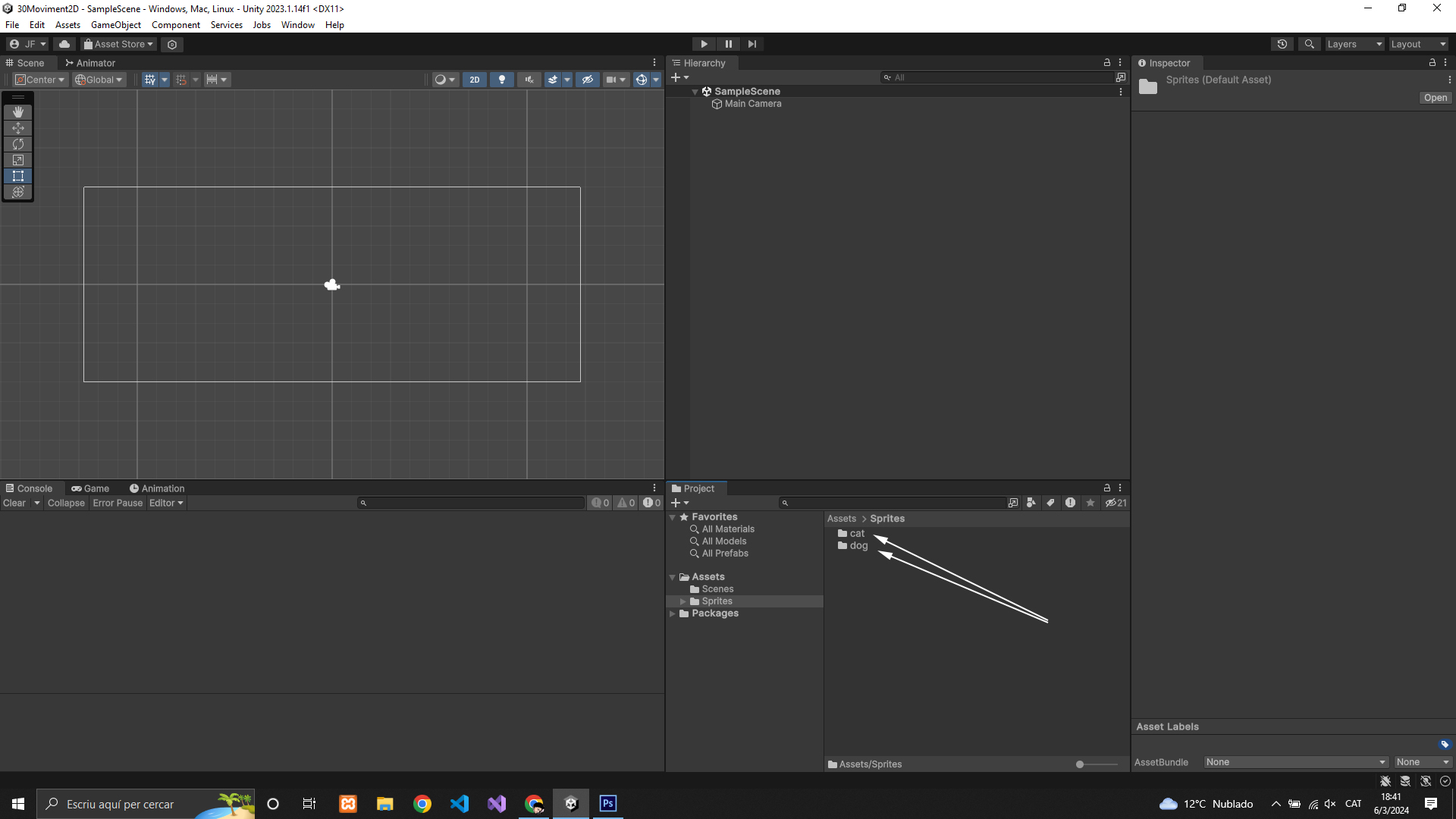The height and width of the screenshot is (819, 1456).
Task: Open the Layers dropdown
Action: click(1354, 44)
